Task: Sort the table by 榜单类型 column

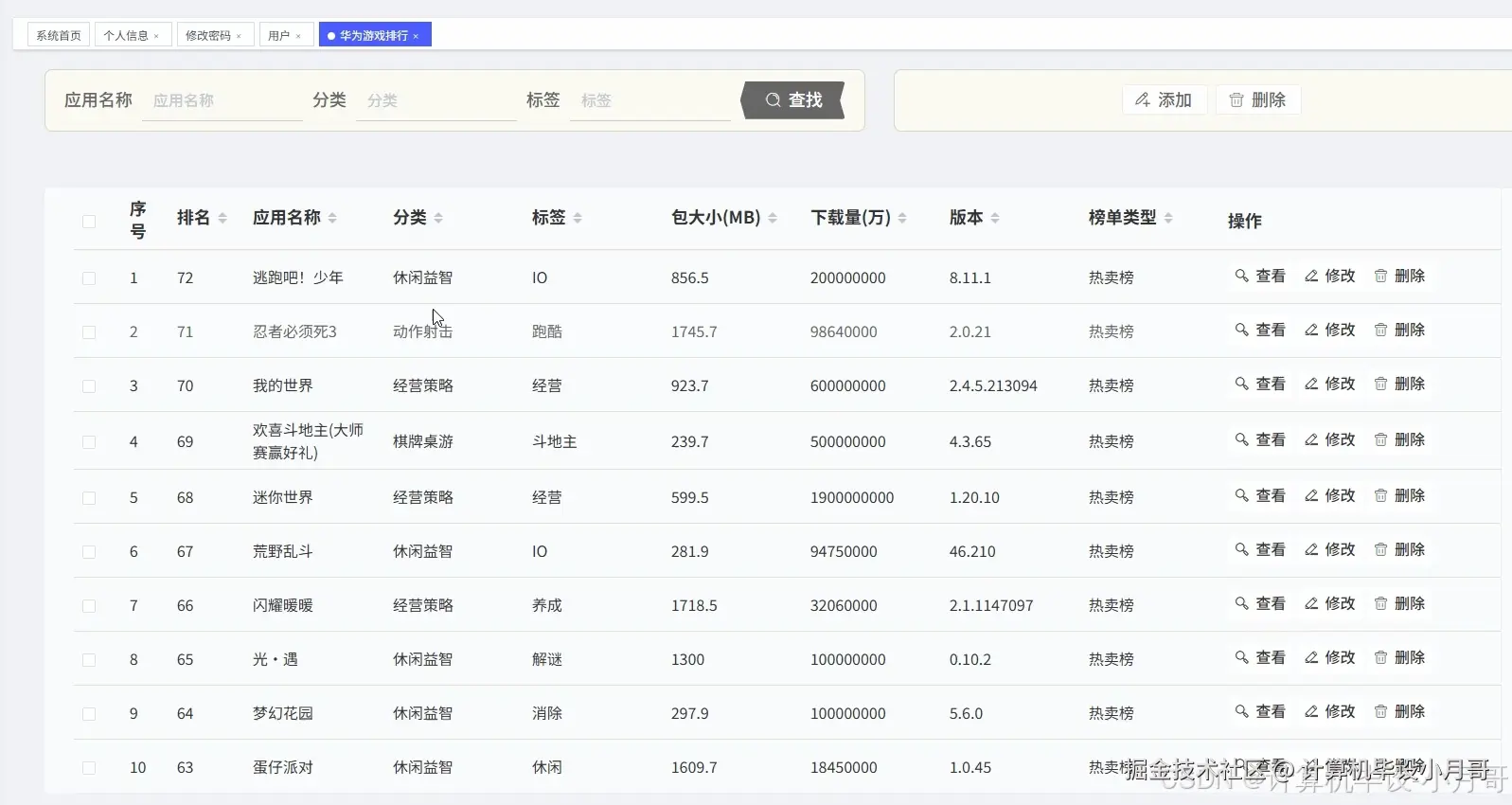Action: click(1168, 218)
